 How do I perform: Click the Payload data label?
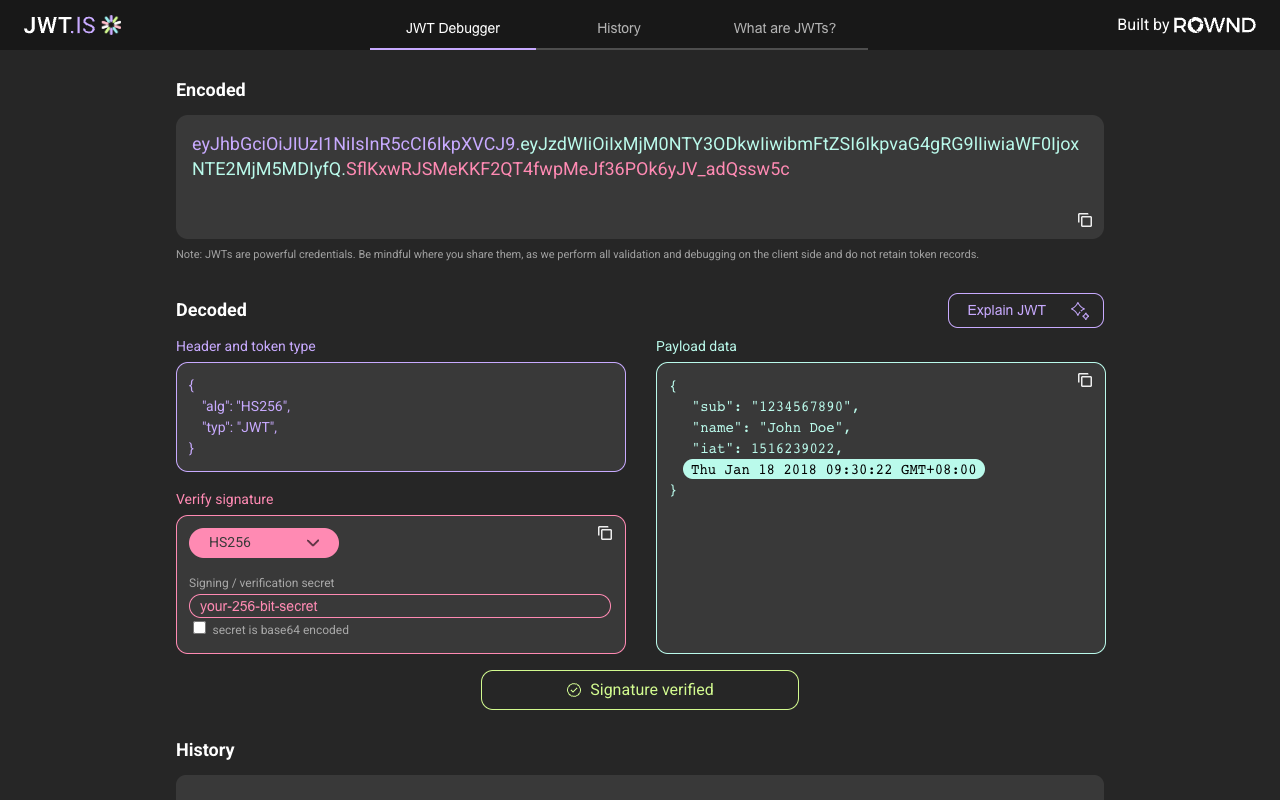[x=696, y=346]
